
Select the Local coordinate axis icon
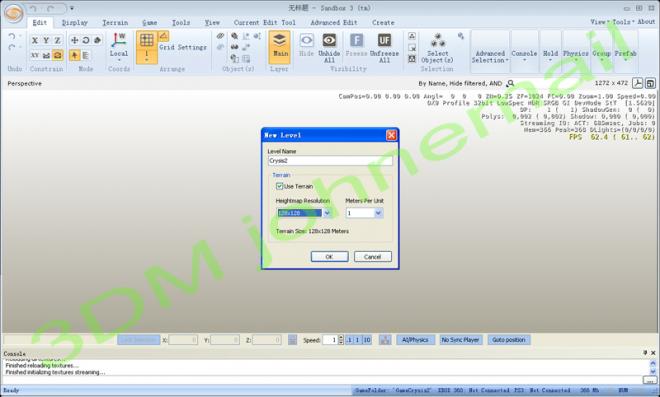(x=119, y=40)
